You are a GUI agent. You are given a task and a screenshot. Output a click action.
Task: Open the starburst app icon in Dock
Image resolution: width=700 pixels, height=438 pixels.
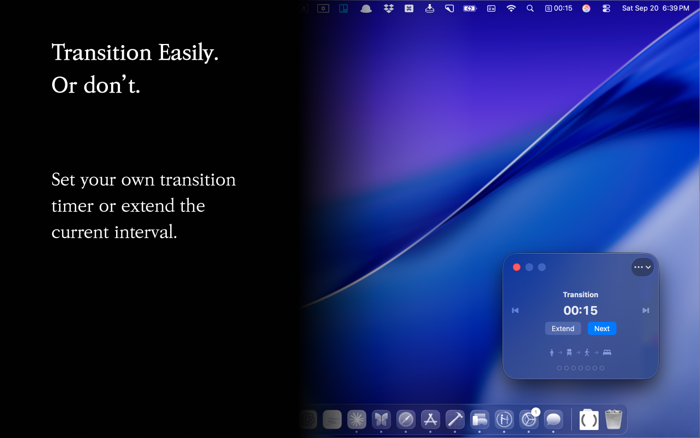[x=357, y=419]
